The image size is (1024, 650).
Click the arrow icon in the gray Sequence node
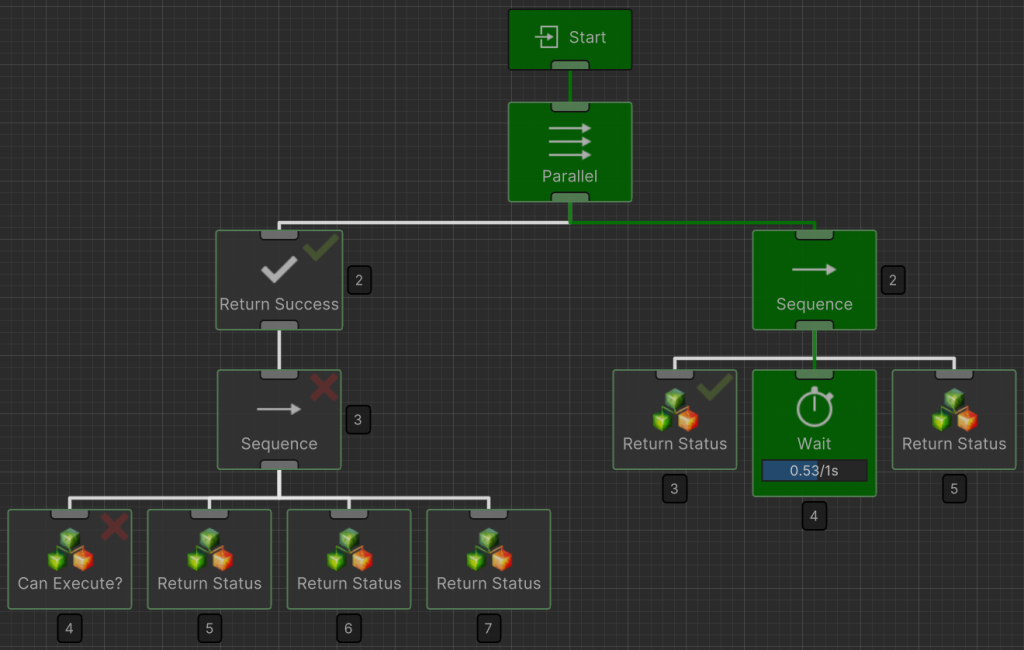click(278, 409)
